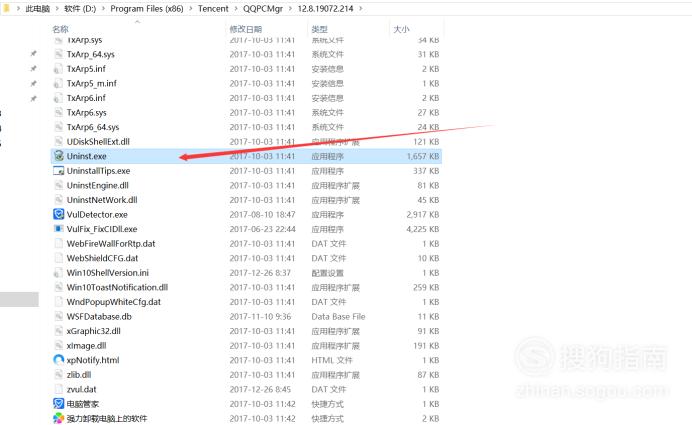Expand chevron after 此电脑 in address bar
This screenshot has width=692, height=425.
[x=57, y=9]
